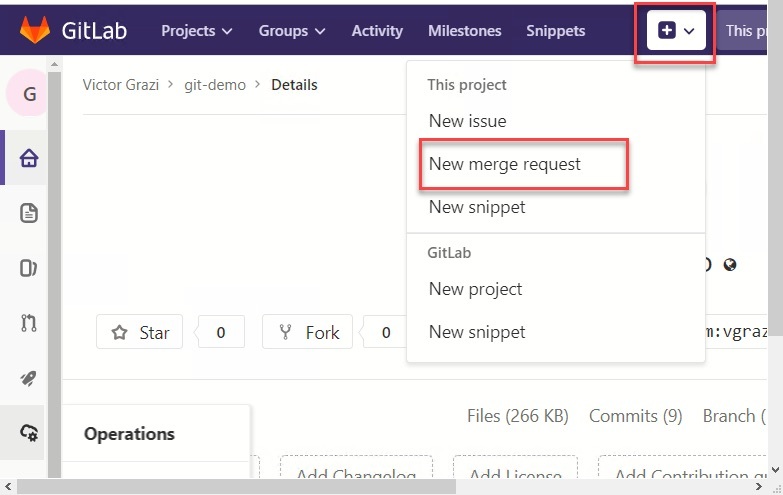Open the Repository file icon in sidebar
The width and height of the screenshot is (783, 495).
29,213
